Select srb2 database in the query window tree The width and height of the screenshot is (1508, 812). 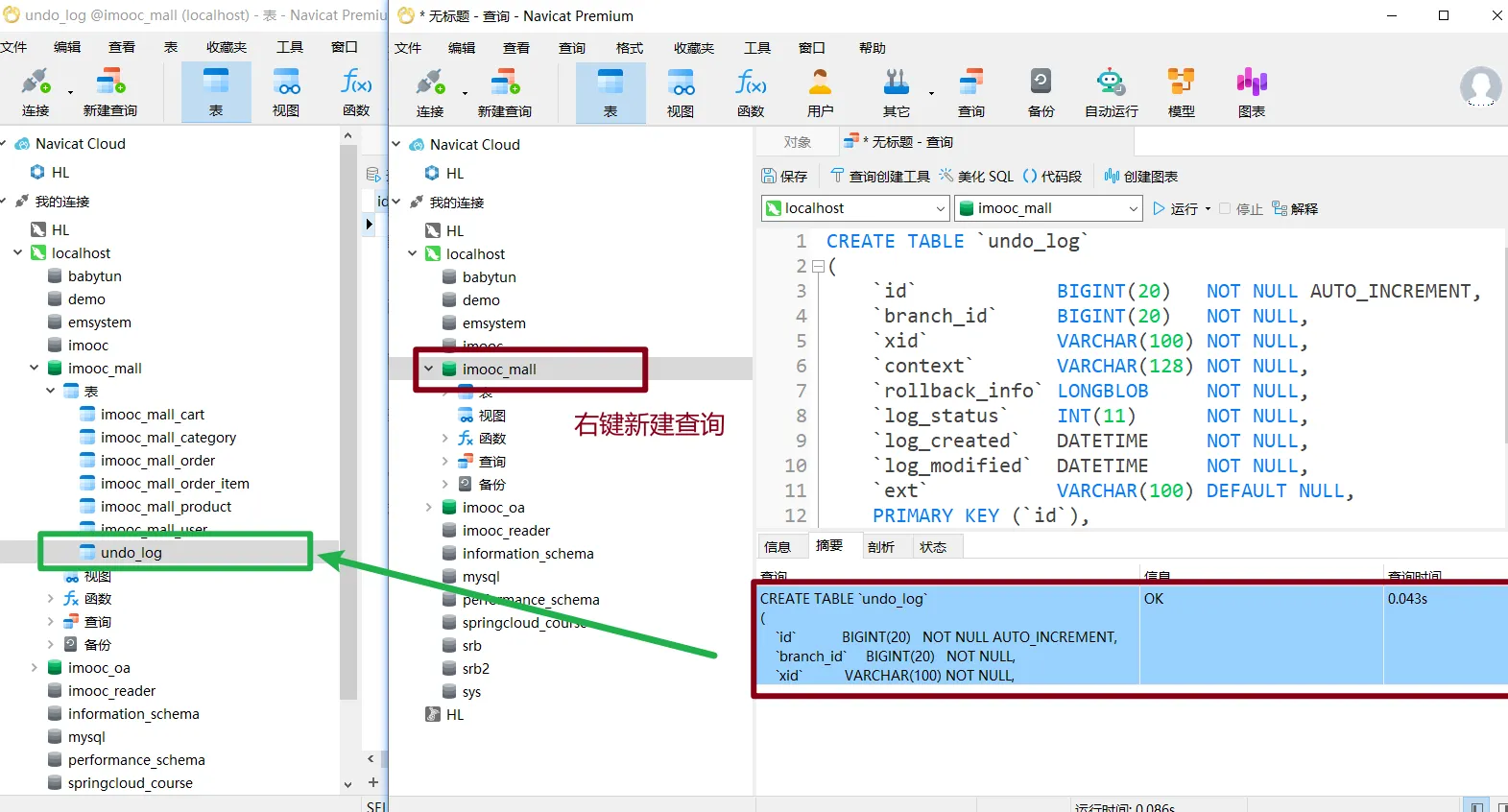click(476, 669)
